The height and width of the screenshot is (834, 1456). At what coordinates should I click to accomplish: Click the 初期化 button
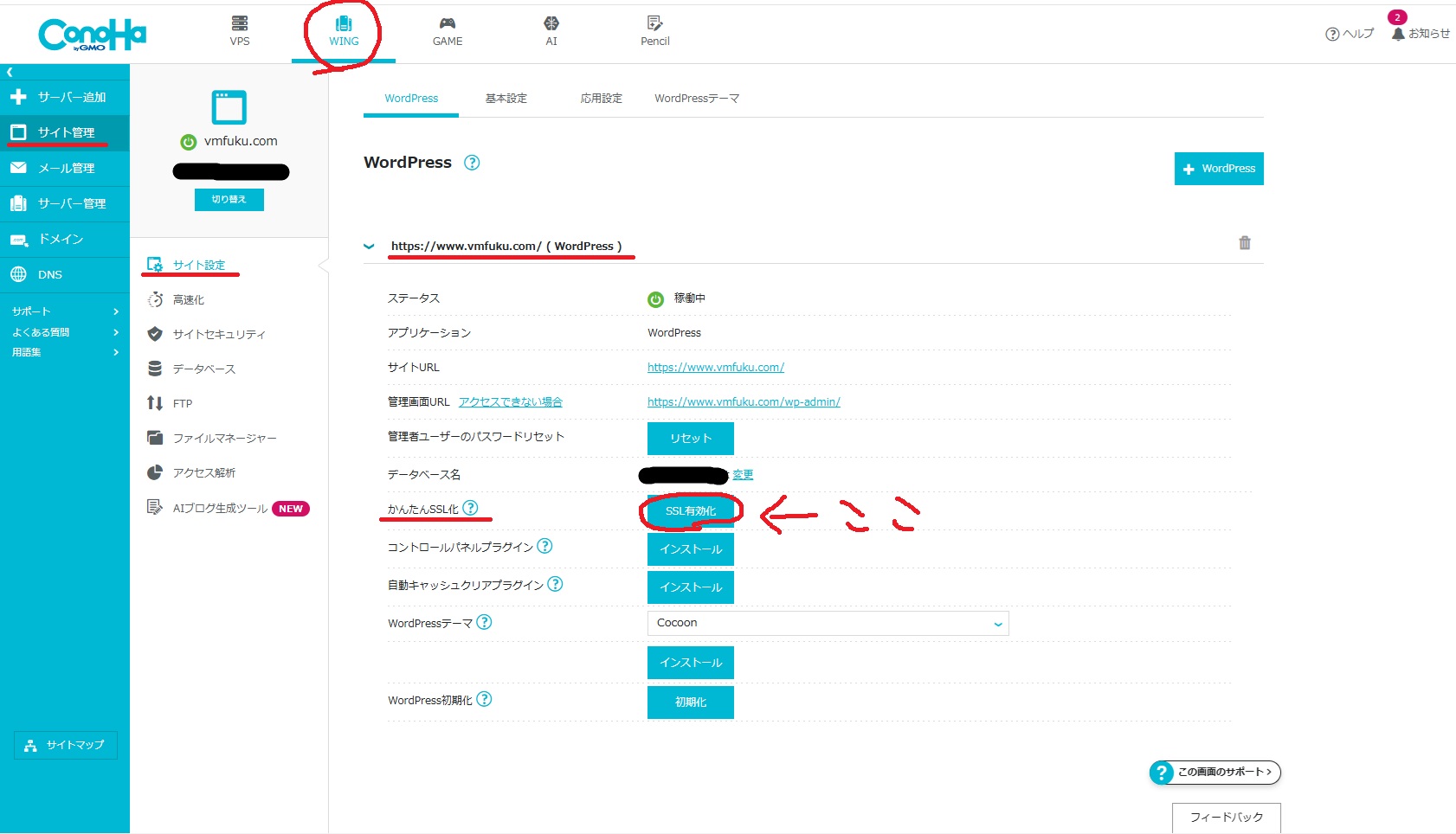[691, 702]
